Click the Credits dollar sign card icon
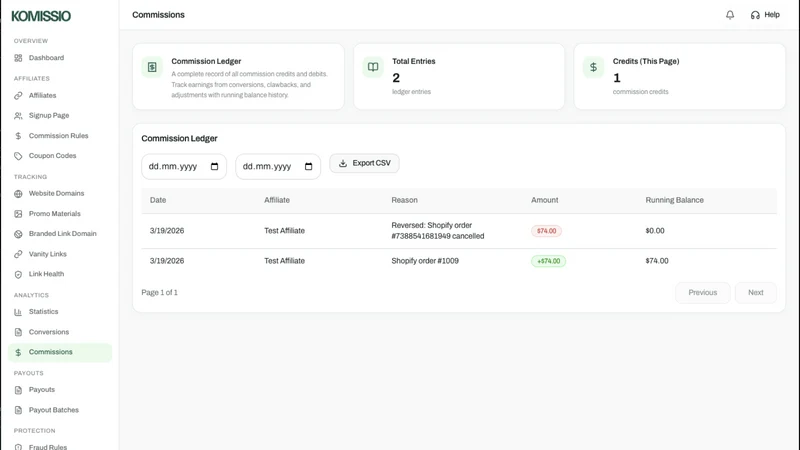The height and width of the screenshot is (450, 800). click(593, 67)
